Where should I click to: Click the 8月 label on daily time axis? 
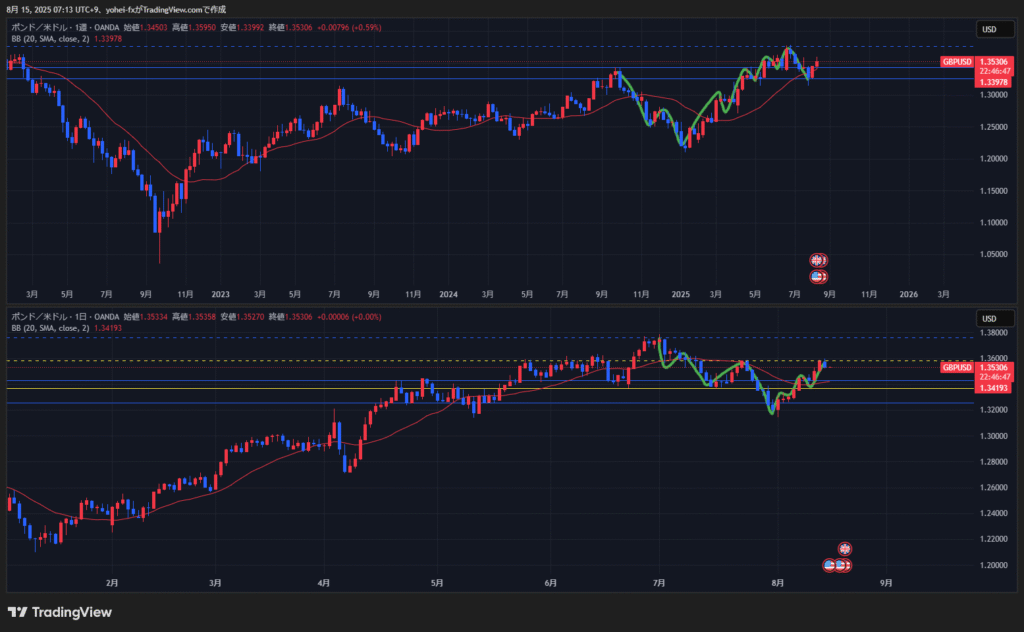[778, 581]
